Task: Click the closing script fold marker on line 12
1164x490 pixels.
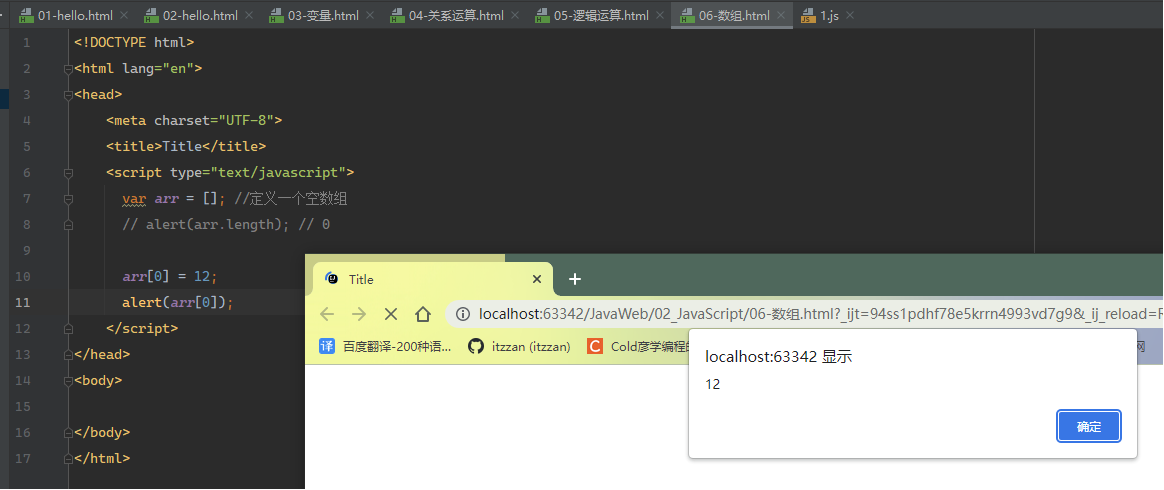Action: coord(68,328)
